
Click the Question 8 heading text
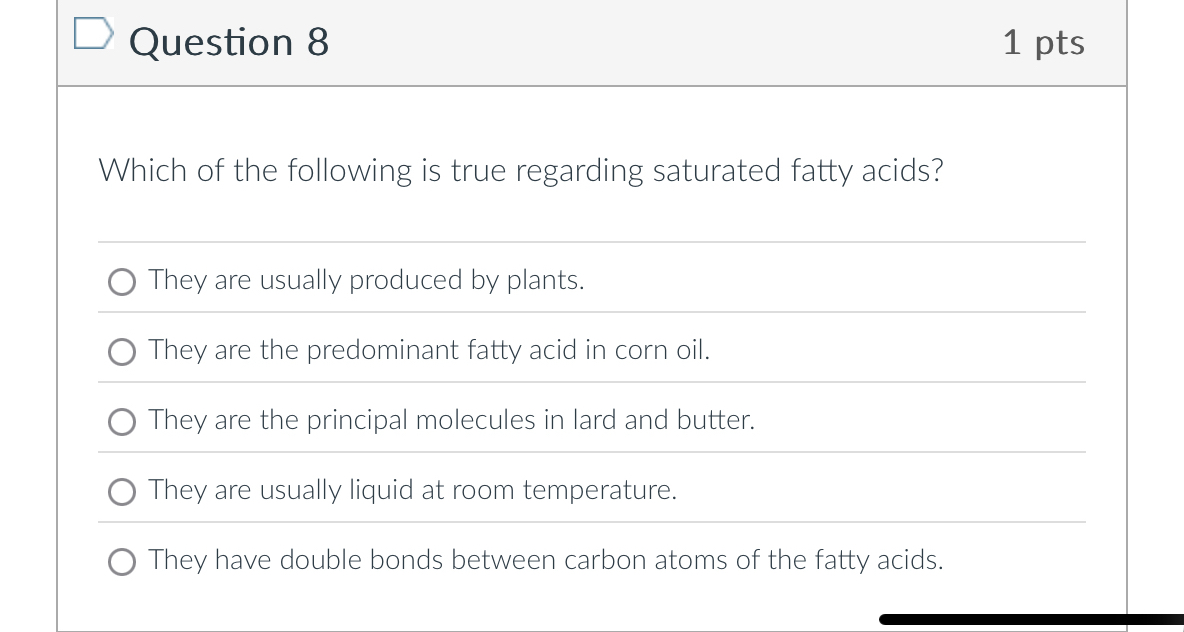pyautogui.click(x=229, y=42)
